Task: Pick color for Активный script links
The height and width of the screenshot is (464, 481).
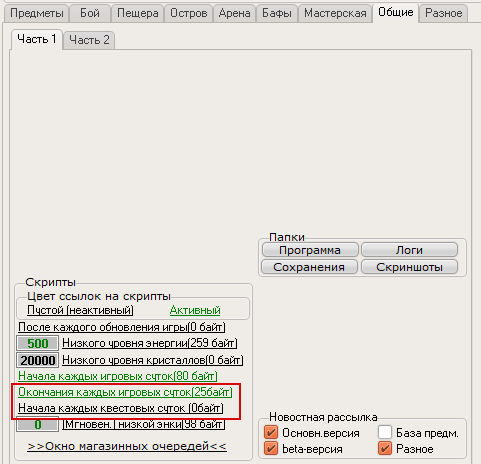Action: pos(195,310)
